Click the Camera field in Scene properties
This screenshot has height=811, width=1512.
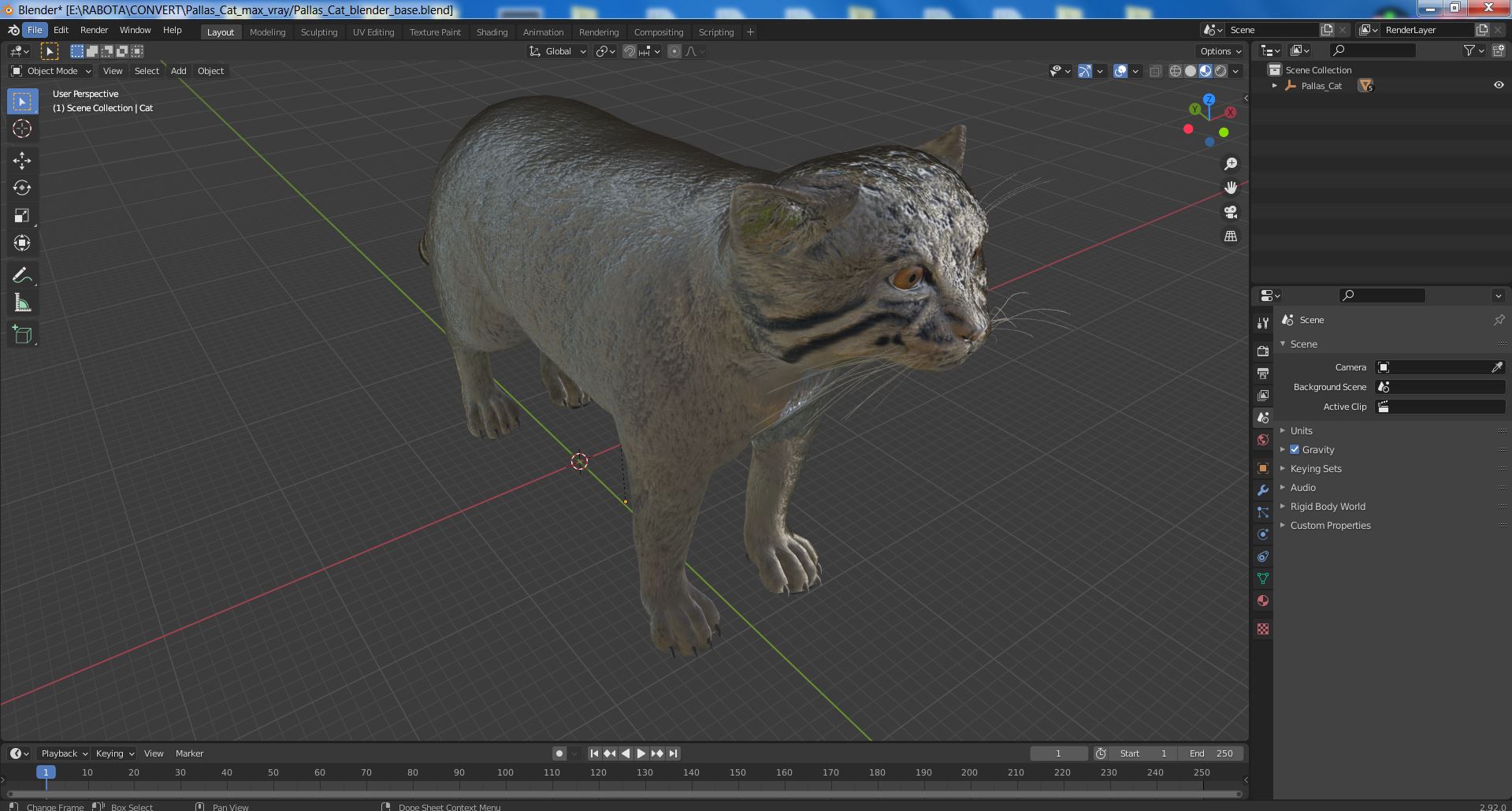1440,367
